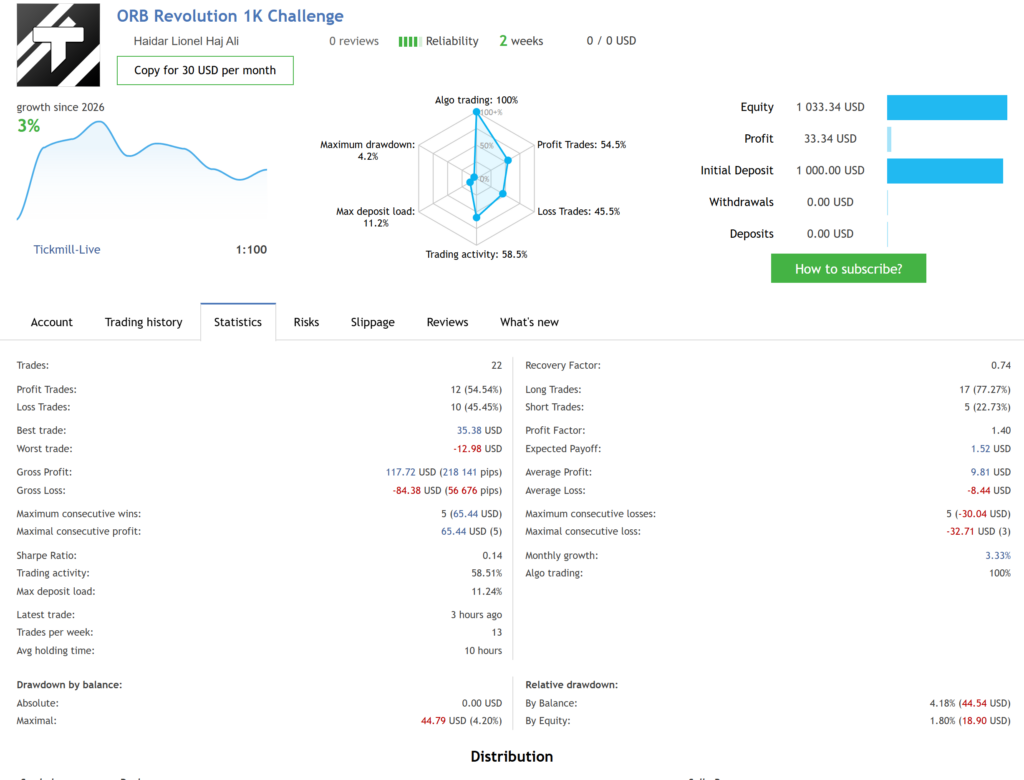1024x780 pixels.
Task: Click the Avg holding time 10 hours value
Action: (483, 651)
